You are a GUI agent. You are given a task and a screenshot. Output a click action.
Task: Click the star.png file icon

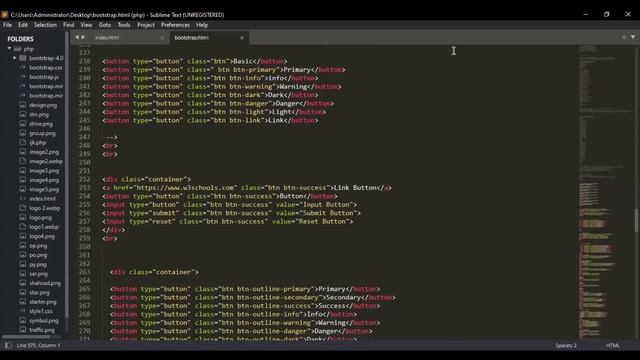click(23, 293)
